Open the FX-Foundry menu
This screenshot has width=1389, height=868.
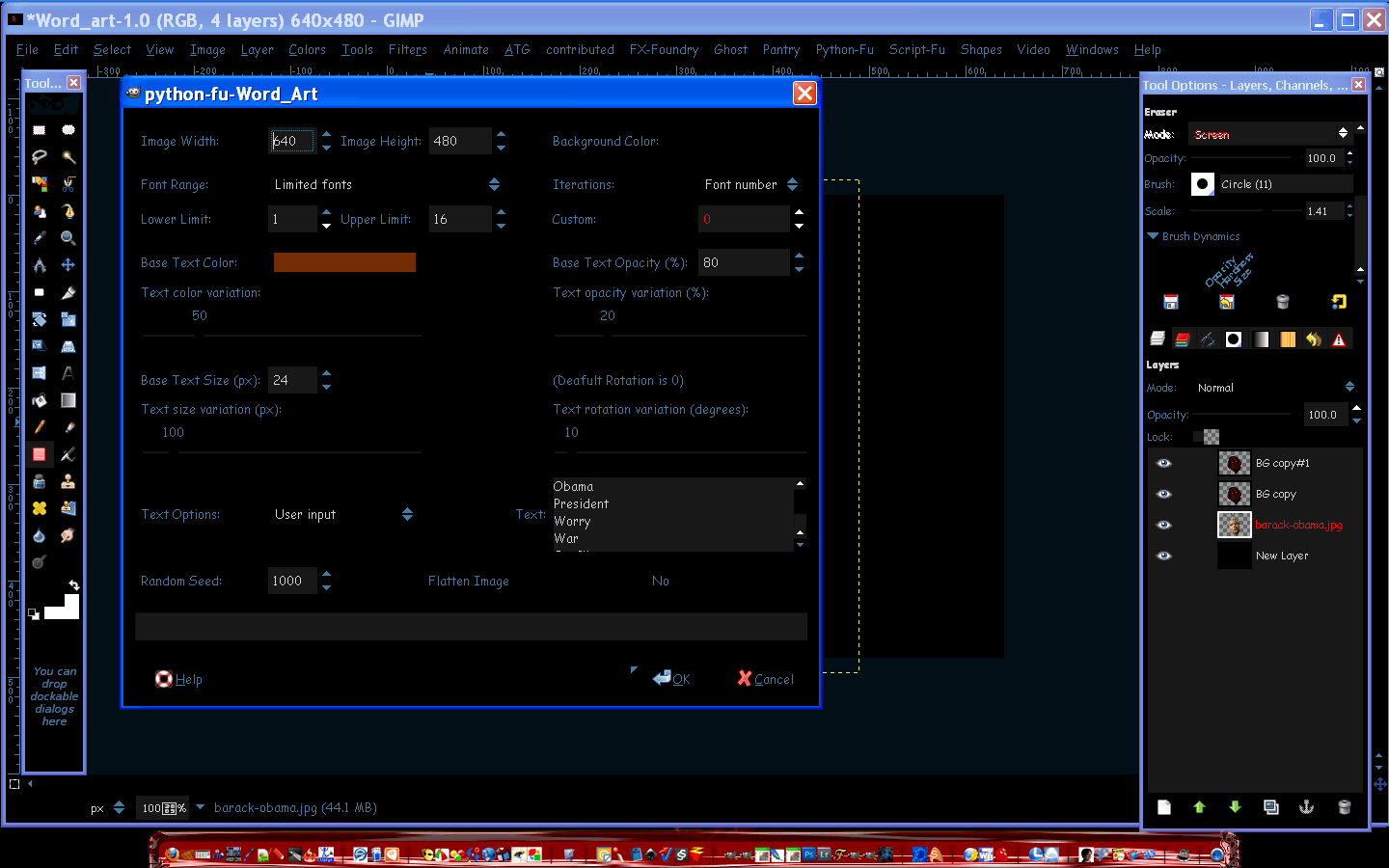664,49
